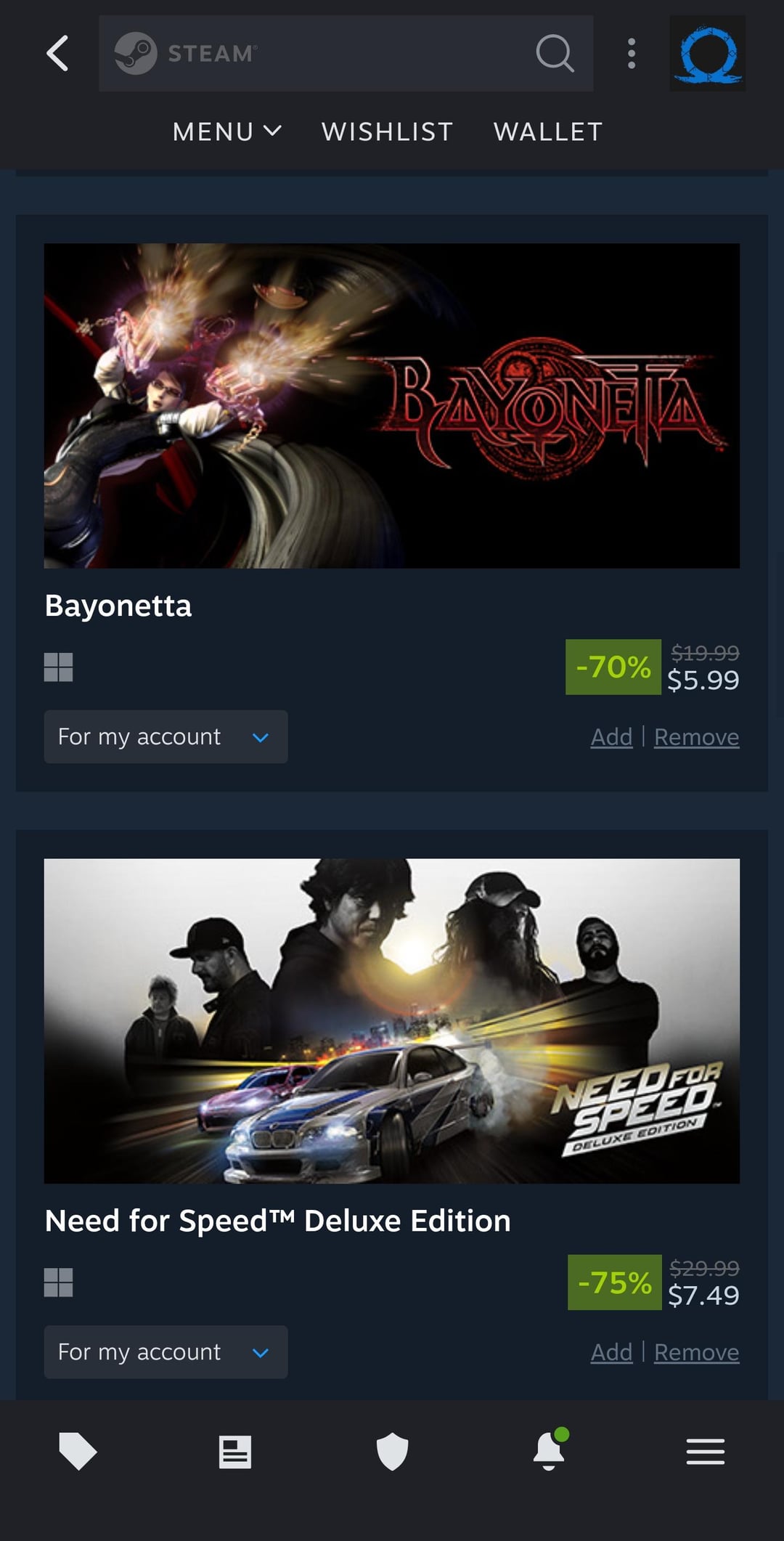Image resolution: width=784 pixels, height=1541 pixels.
Task: Click Remove link for Bayonetta
Action: coord(696,736)
